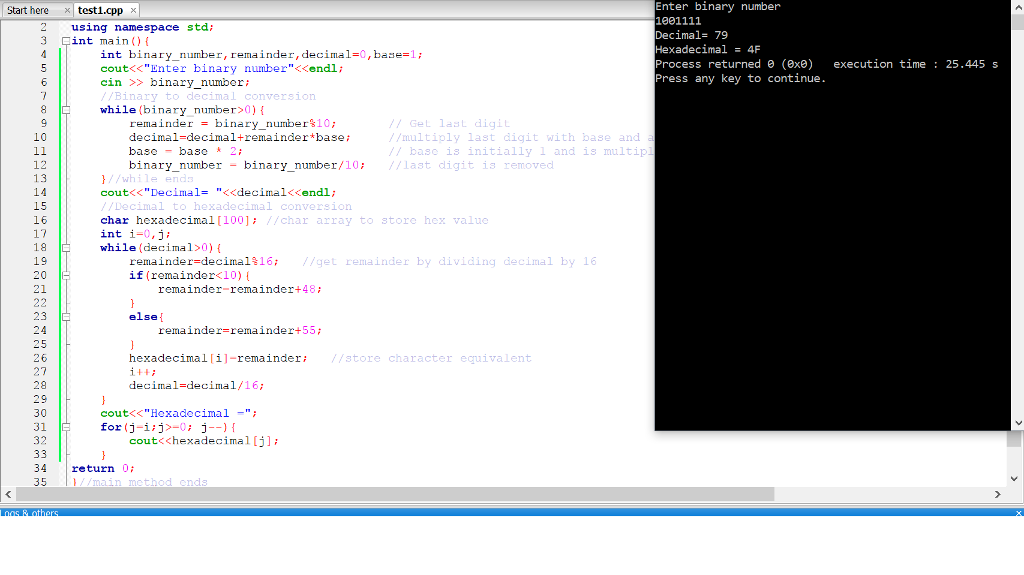Click console output 'Hexadecimal = 4F'
Screen dimensions: 1024x575
click(708, 50)
